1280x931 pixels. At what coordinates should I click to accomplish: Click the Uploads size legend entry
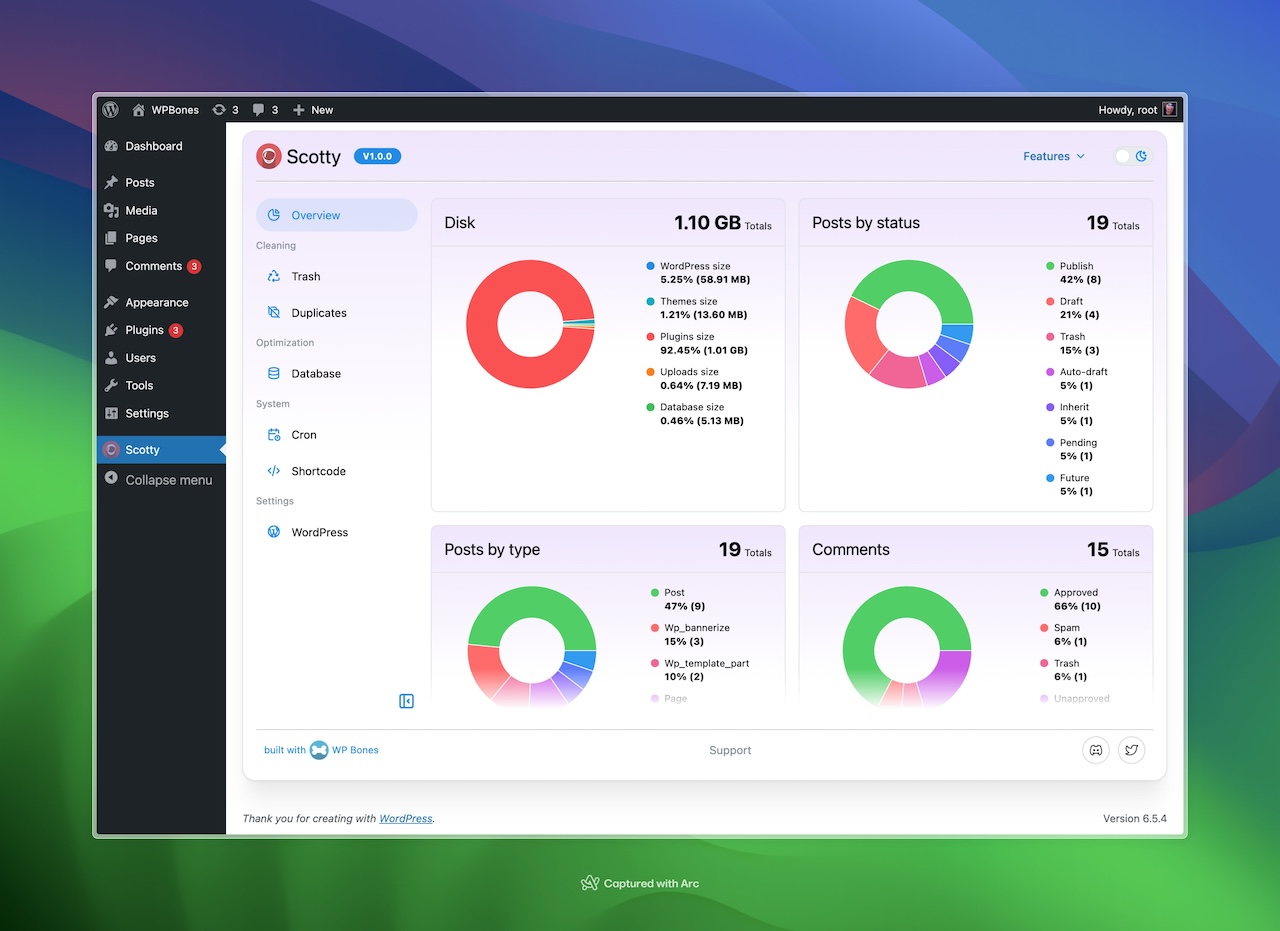click(x=696, y=379)
